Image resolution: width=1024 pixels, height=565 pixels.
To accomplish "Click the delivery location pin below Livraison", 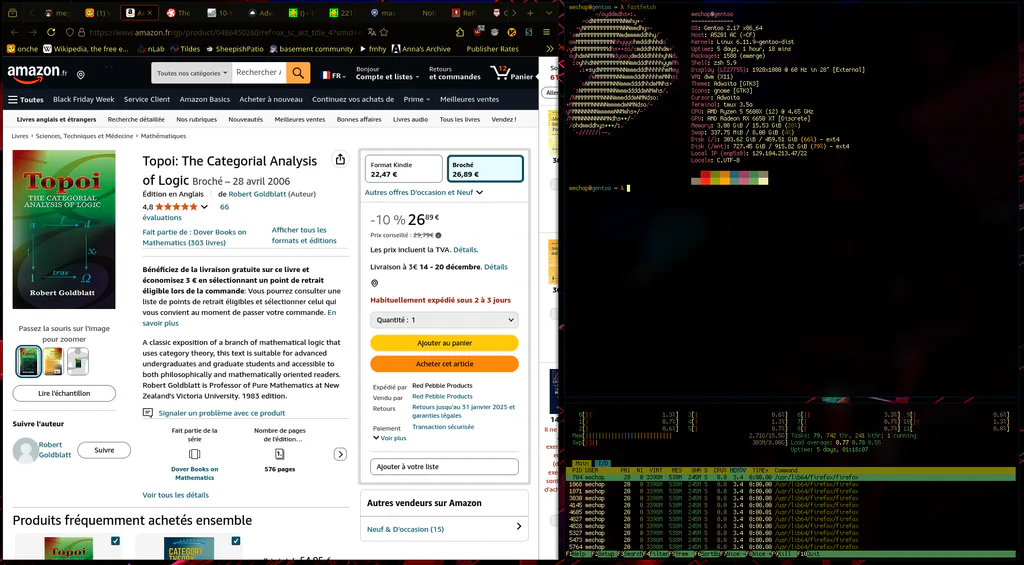I will click(x=374, y=283).
